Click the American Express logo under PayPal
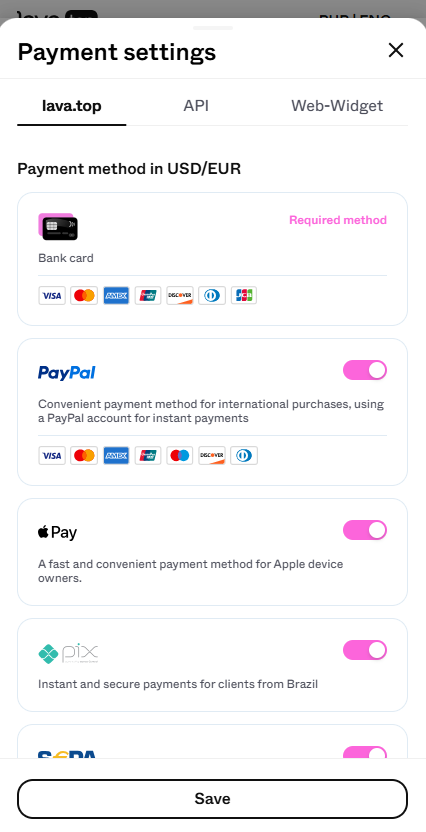426x832 pixels. [116, 455]
